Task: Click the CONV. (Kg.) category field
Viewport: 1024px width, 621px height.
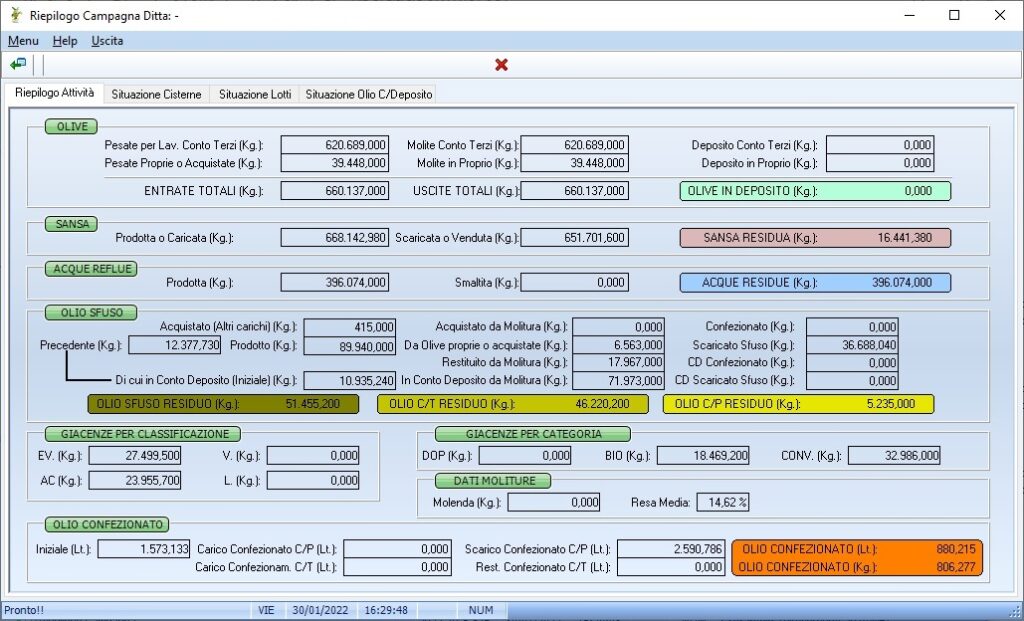Action: pos(894,455)
